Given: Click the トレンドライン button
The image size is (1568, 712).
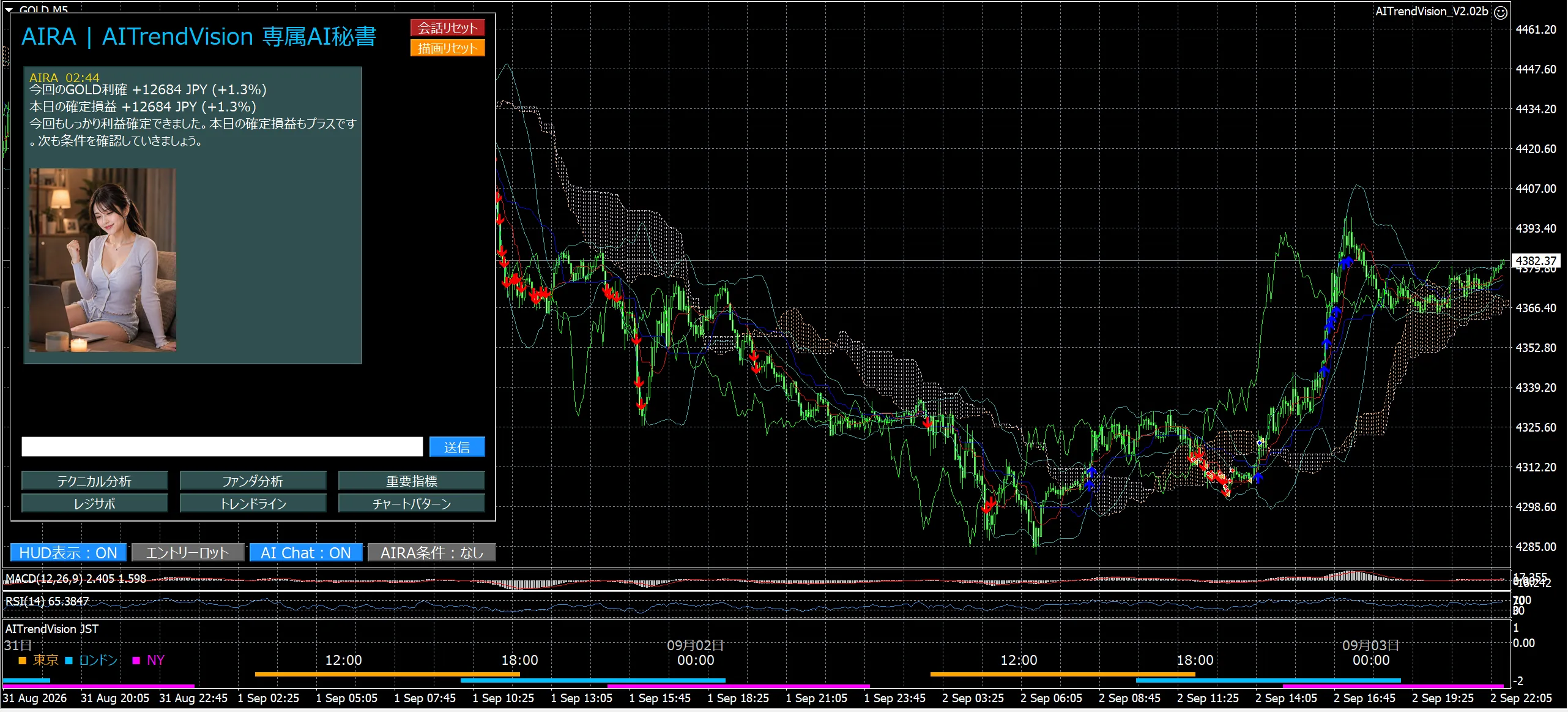Looking at the screenshot, I should tap(253, 503).
